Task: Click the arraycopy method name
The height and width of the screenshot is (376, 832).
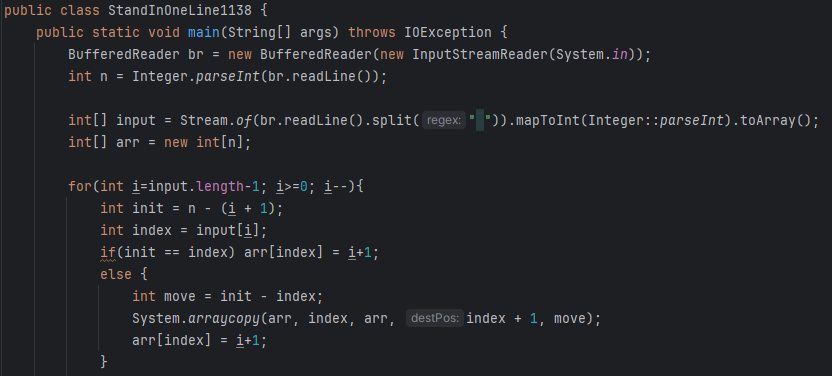Action: (224, 319)
